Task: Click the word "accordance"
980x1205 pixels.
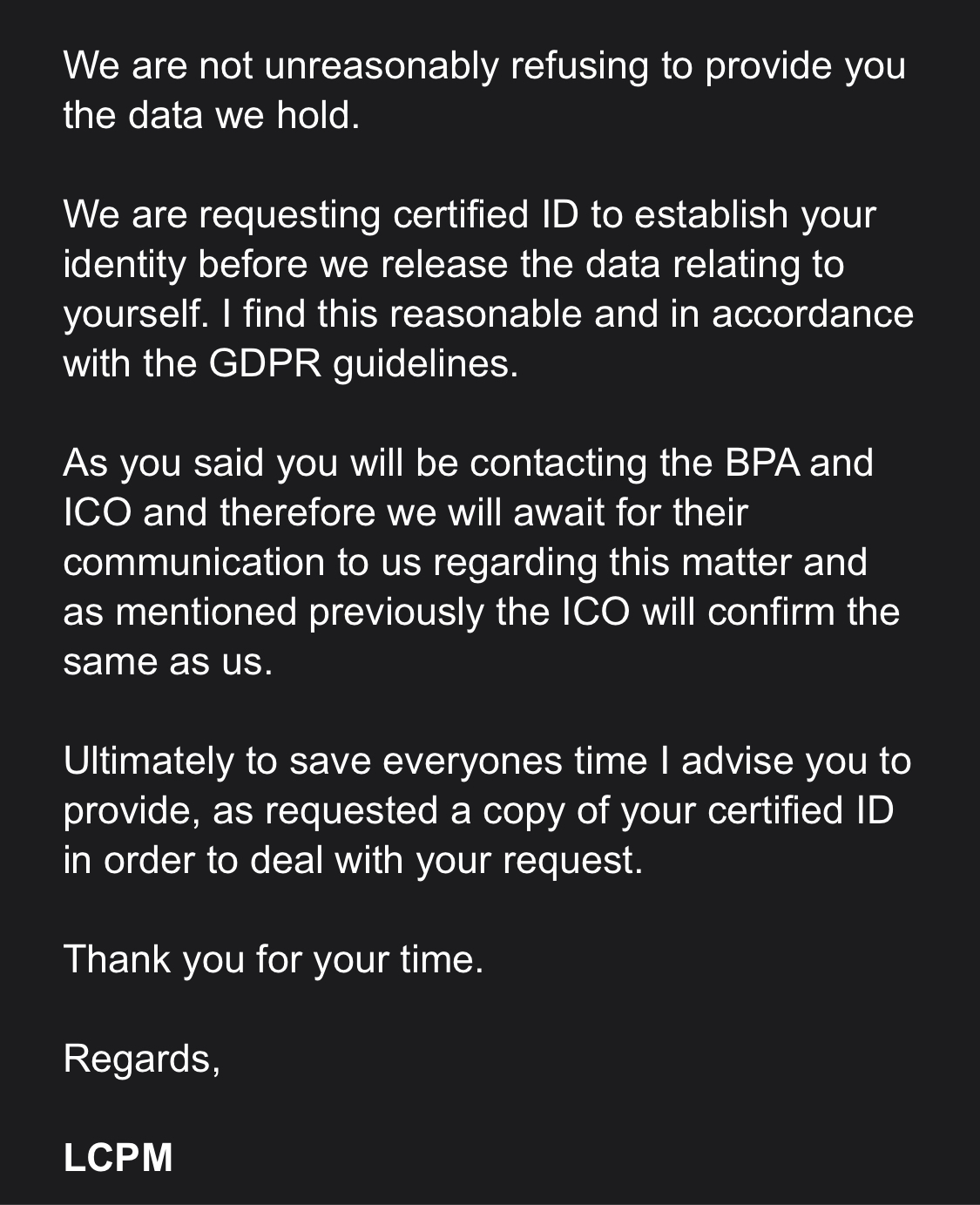Action: (x=812, y=314)
